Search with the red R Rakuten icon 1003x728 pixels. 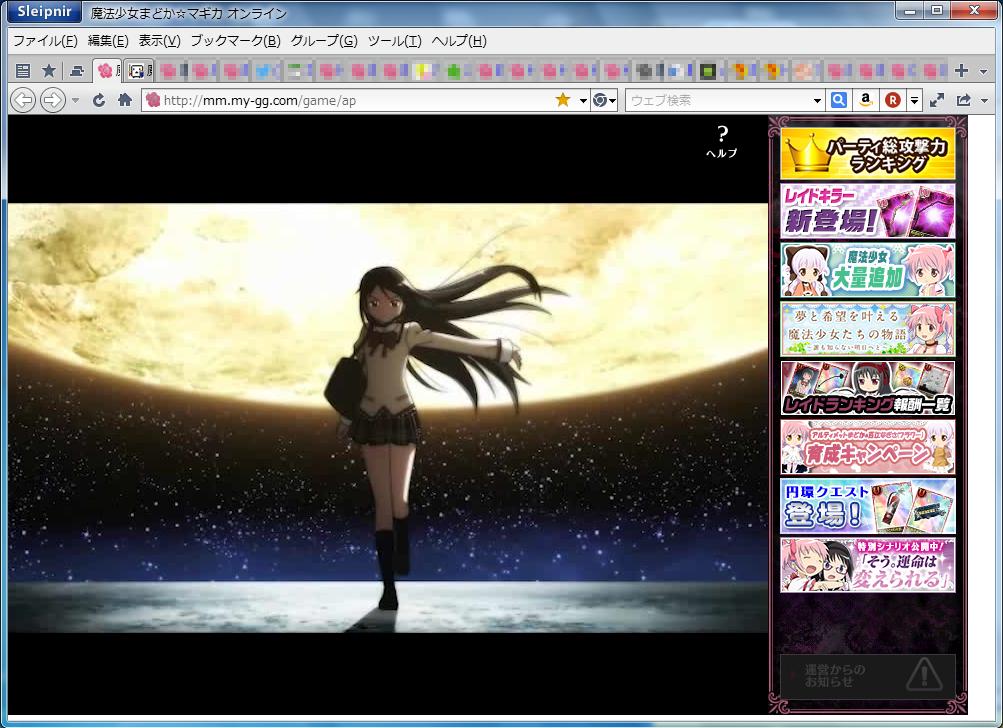pyautogui.click(x=892, y=100)
